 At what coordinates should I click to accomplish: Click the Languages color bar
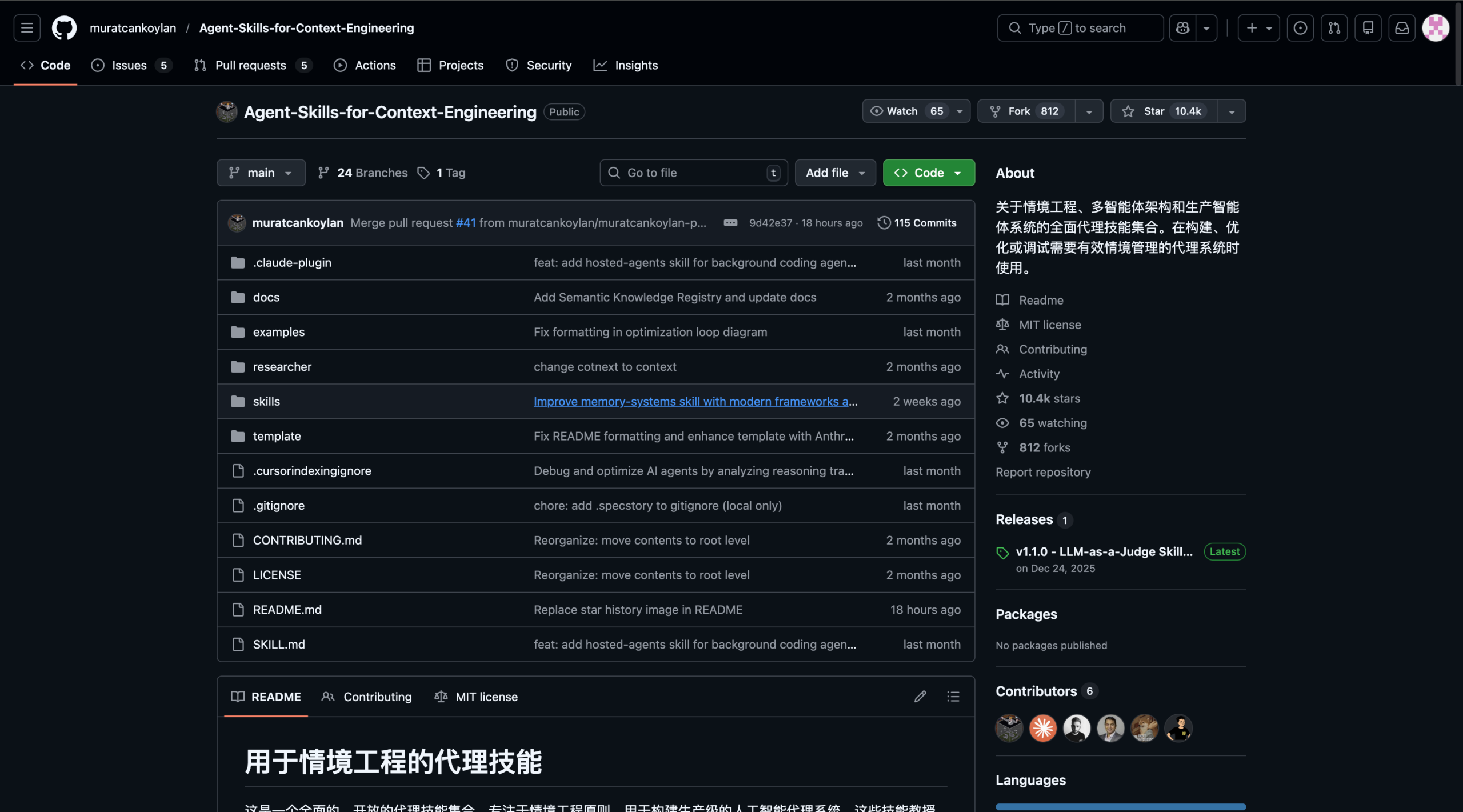1120,807
